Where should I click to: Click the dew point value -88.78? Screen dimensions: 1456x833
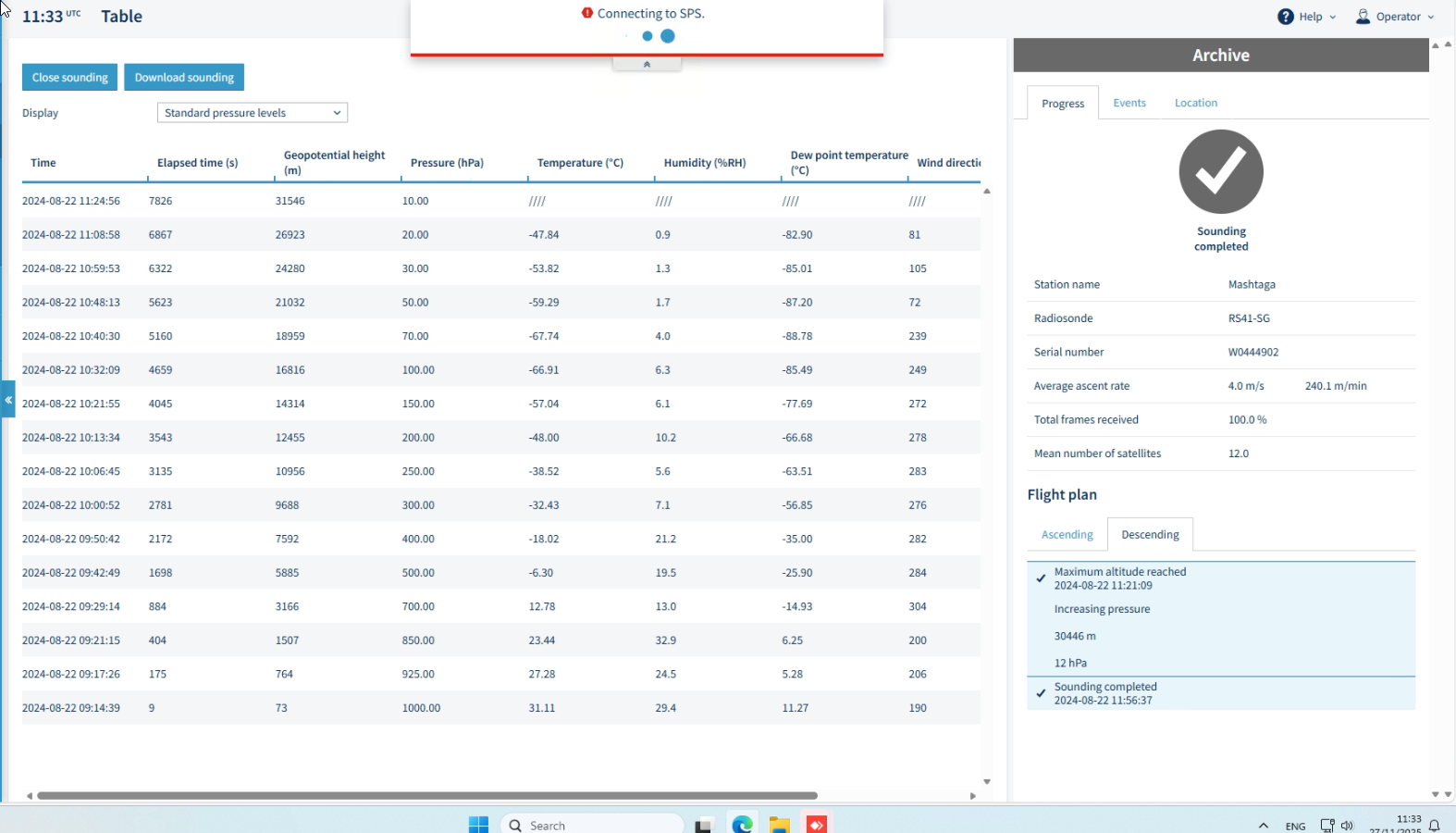pyautogui.click(x=797, y=336)
